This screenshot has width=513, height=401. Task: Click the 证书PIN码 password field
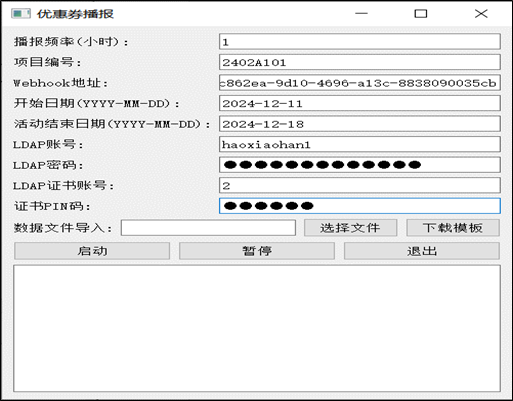click(360, 206)
